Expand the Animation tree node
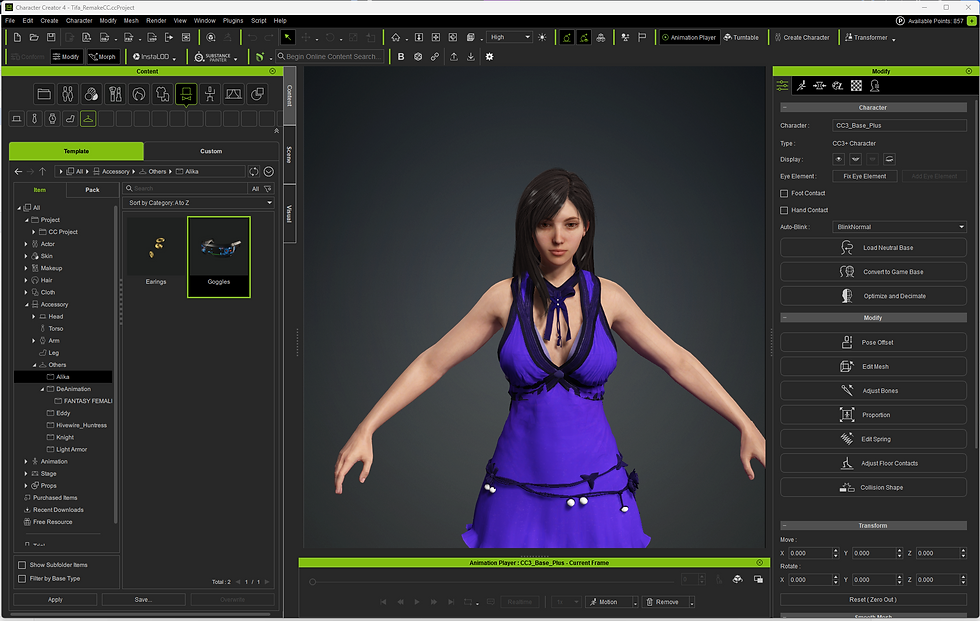 point(26,462)
